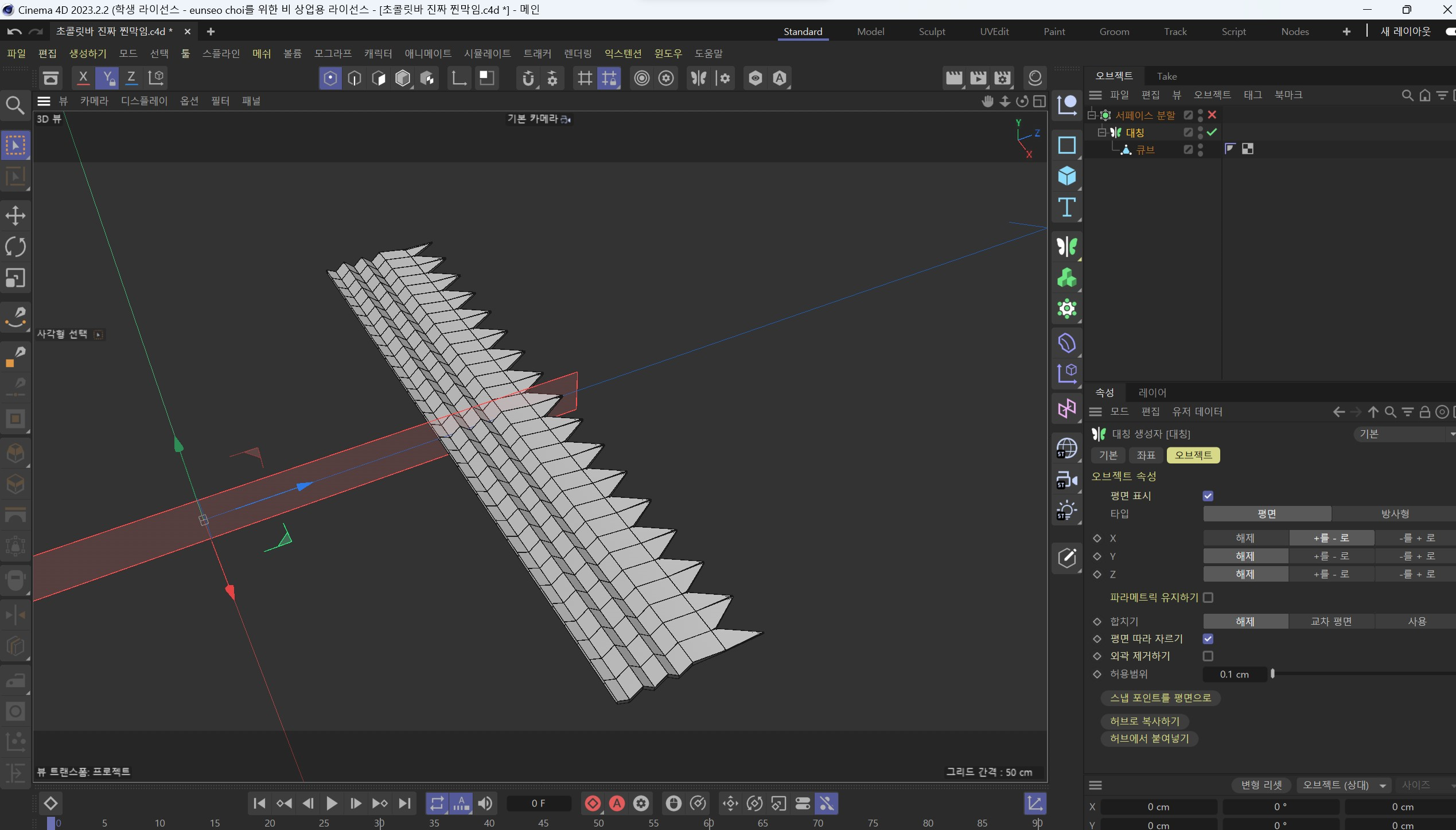
Task: Render to Picture Viewer icon
Action: click(x=978, y=78)
